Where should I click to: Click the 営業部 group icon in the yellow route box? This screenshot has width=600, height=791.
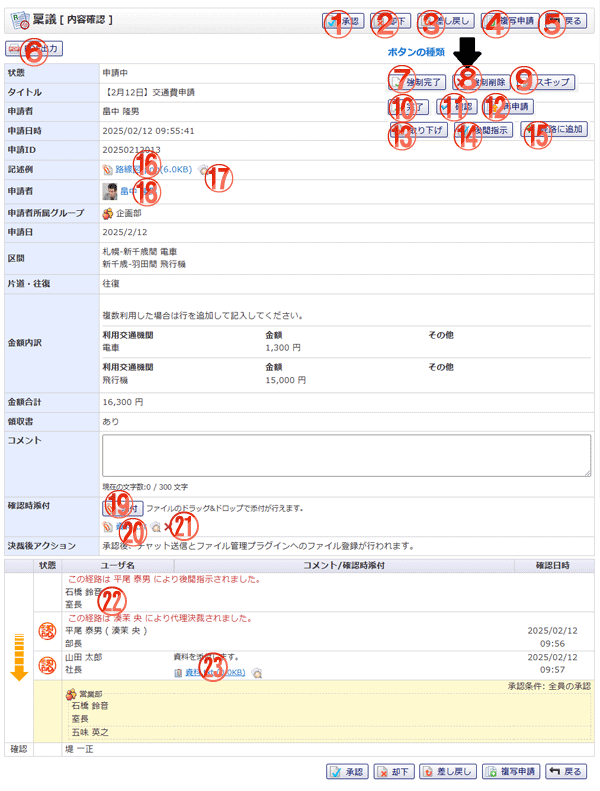71,694
